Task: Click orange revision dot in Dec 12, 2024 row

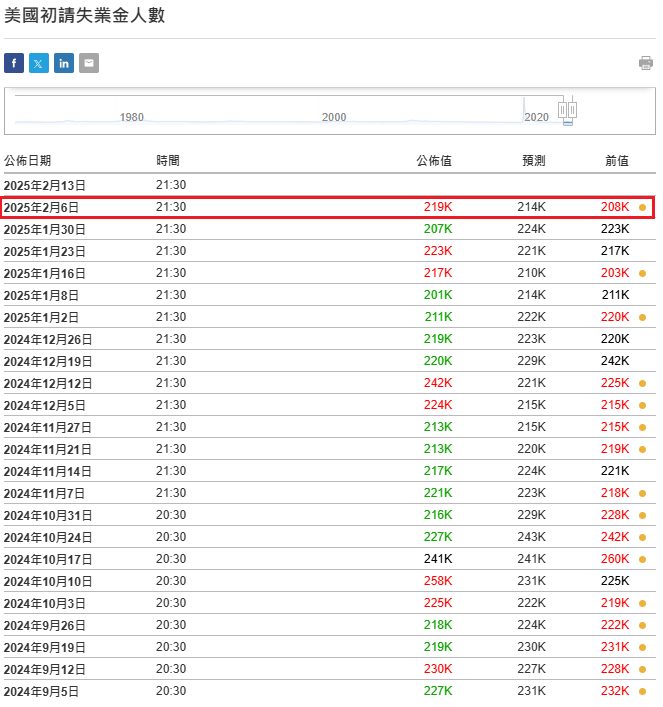Action: (x=642, y=383)
